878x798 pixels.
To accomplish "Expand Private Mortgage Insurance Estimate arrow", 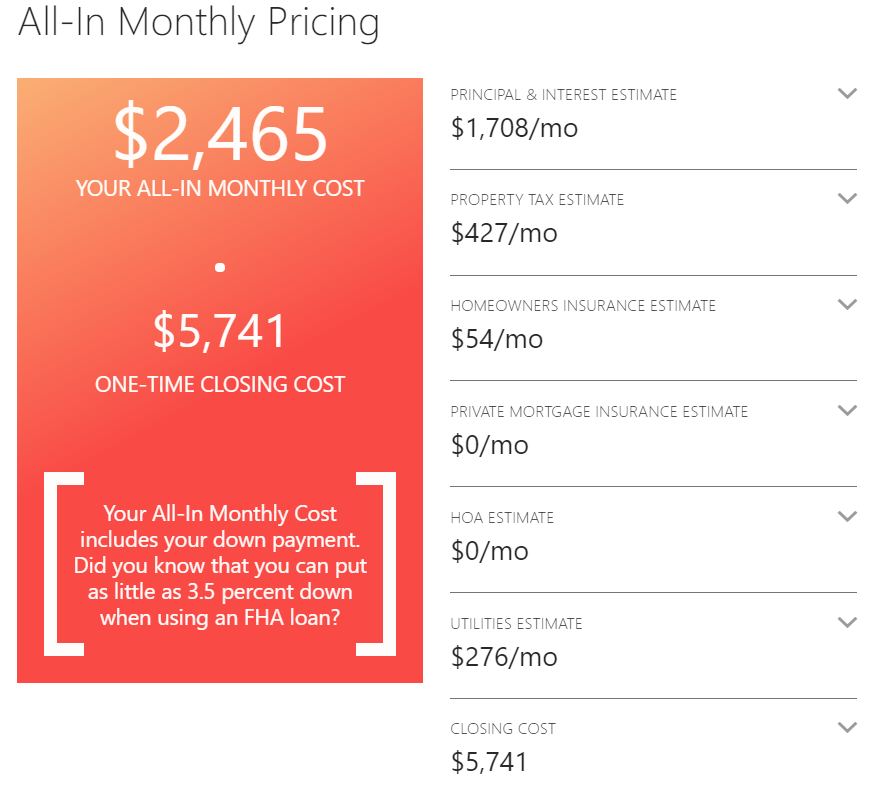I will tap(847, 410).
